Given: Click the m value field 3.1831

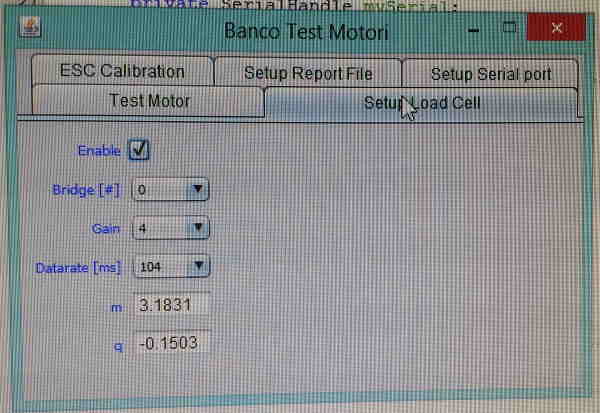Looking at the screenshot, I should [x=171, y=305].
